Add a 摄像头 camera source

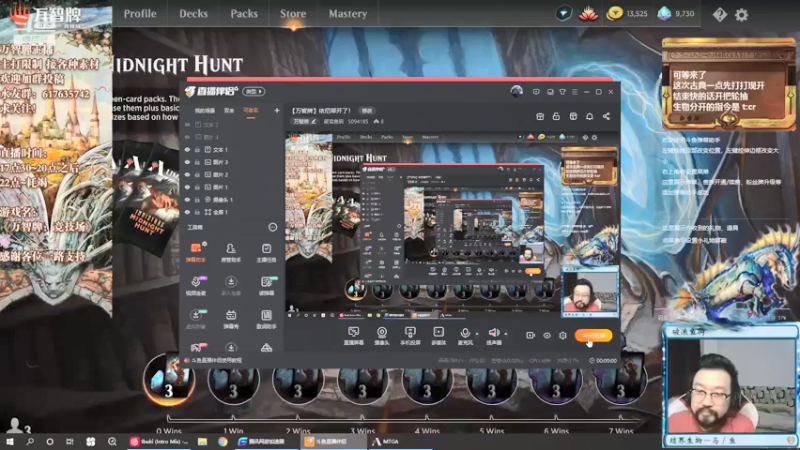[382, 336]
